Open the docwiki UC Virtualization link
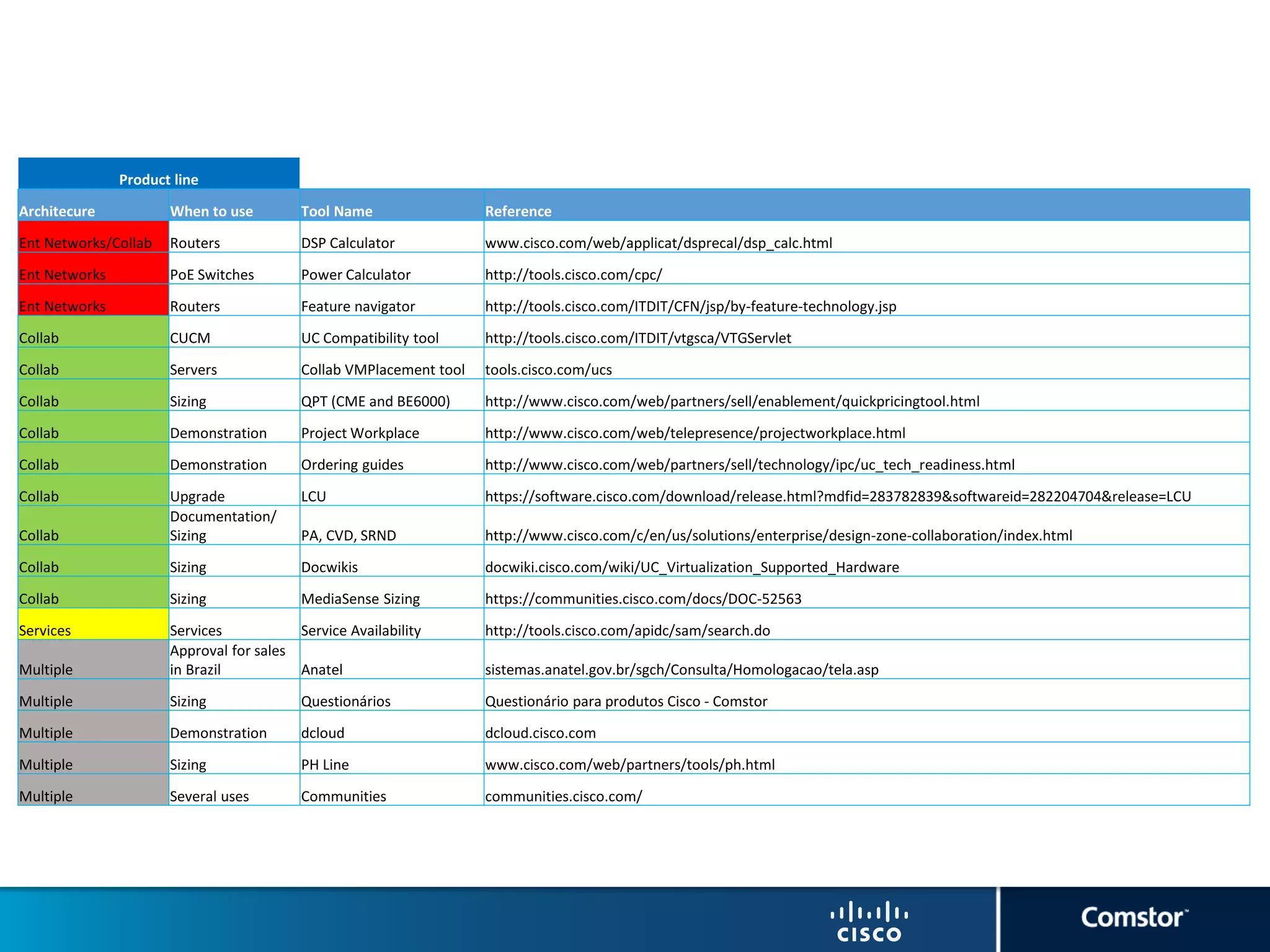The image size is (1270, 952). point(691,567)
